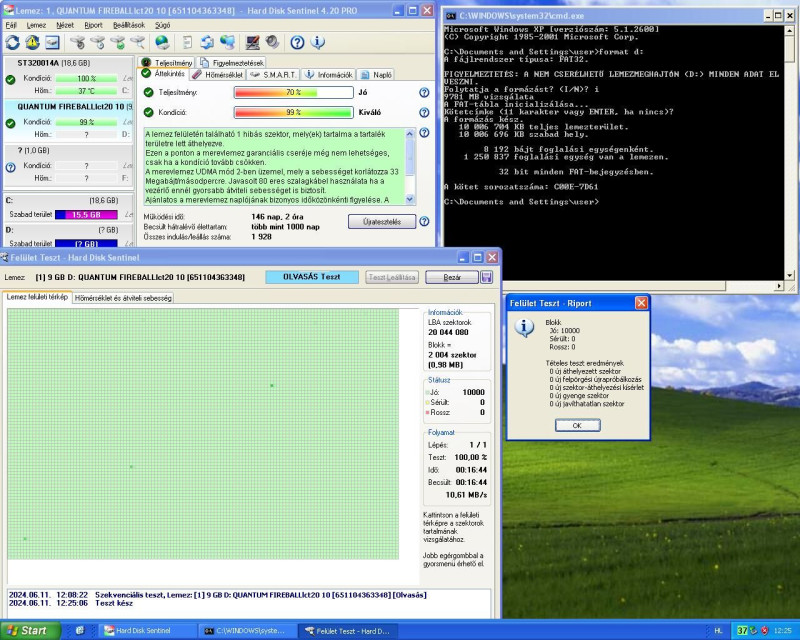This screenshot has width=800, height=640.
Task: Click the help icon next to Újratesztelés button
Action: 424,221
